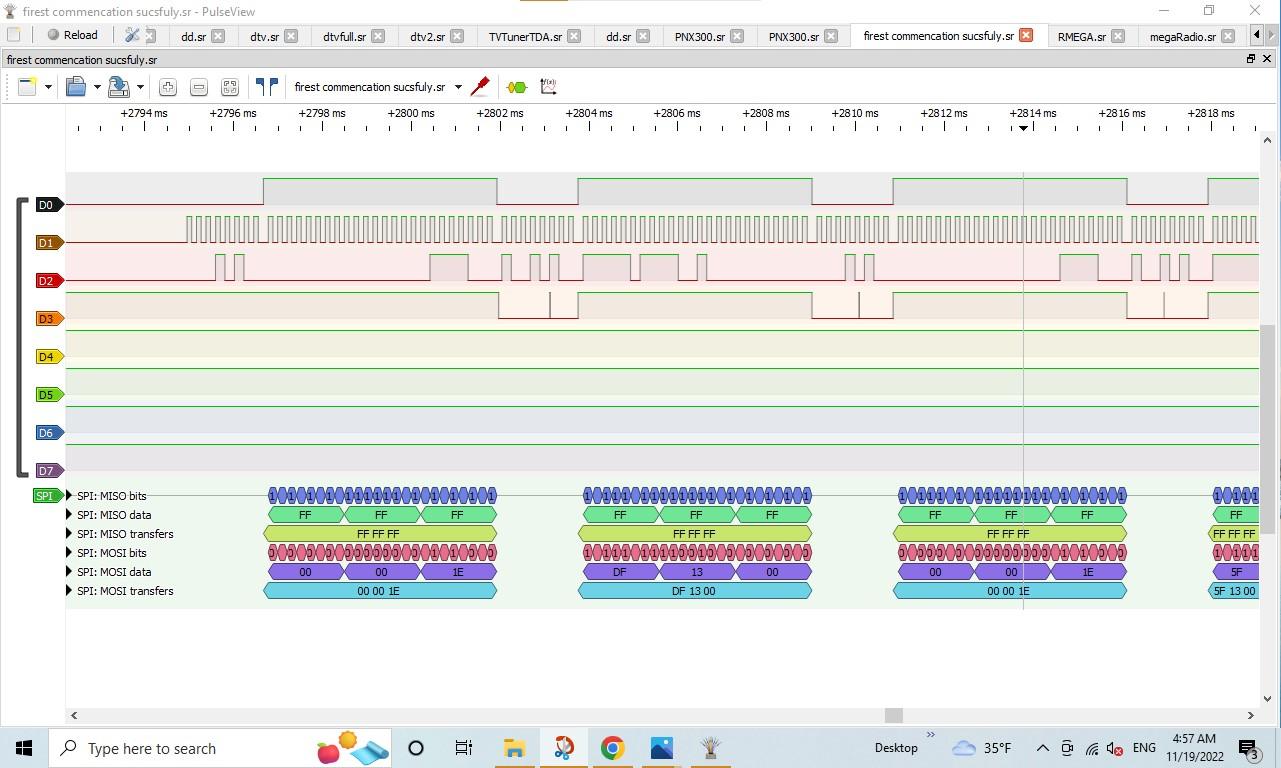Click the horizontal scrollbar right arrow

click(1250, 715)
